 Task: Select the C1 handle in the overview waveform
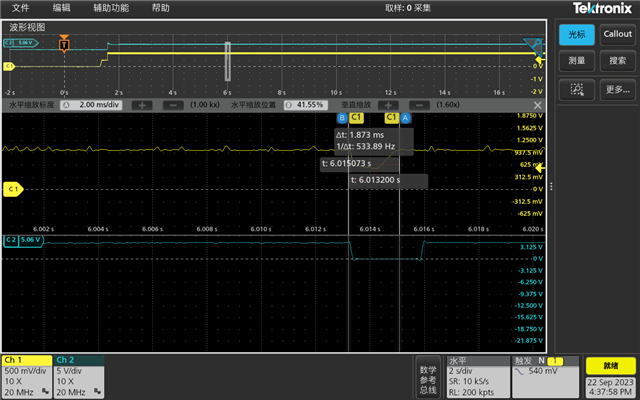[9, 66]
